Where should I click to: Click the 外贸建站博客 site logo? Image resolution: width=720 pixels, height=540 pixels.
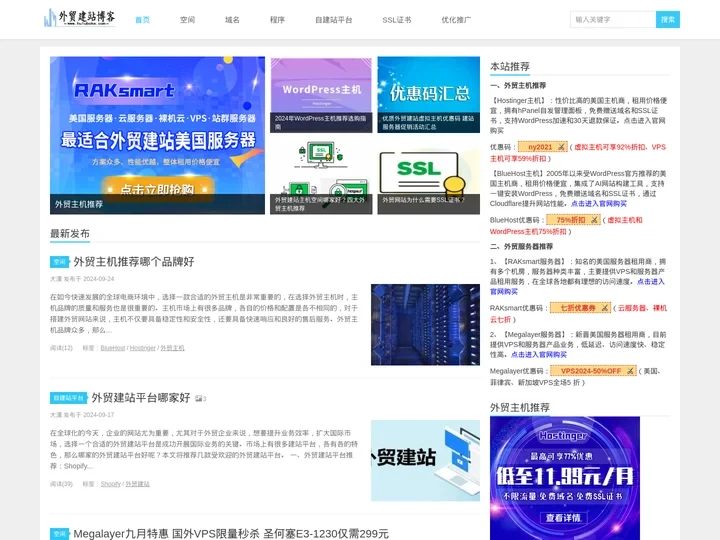click(79, 18)
